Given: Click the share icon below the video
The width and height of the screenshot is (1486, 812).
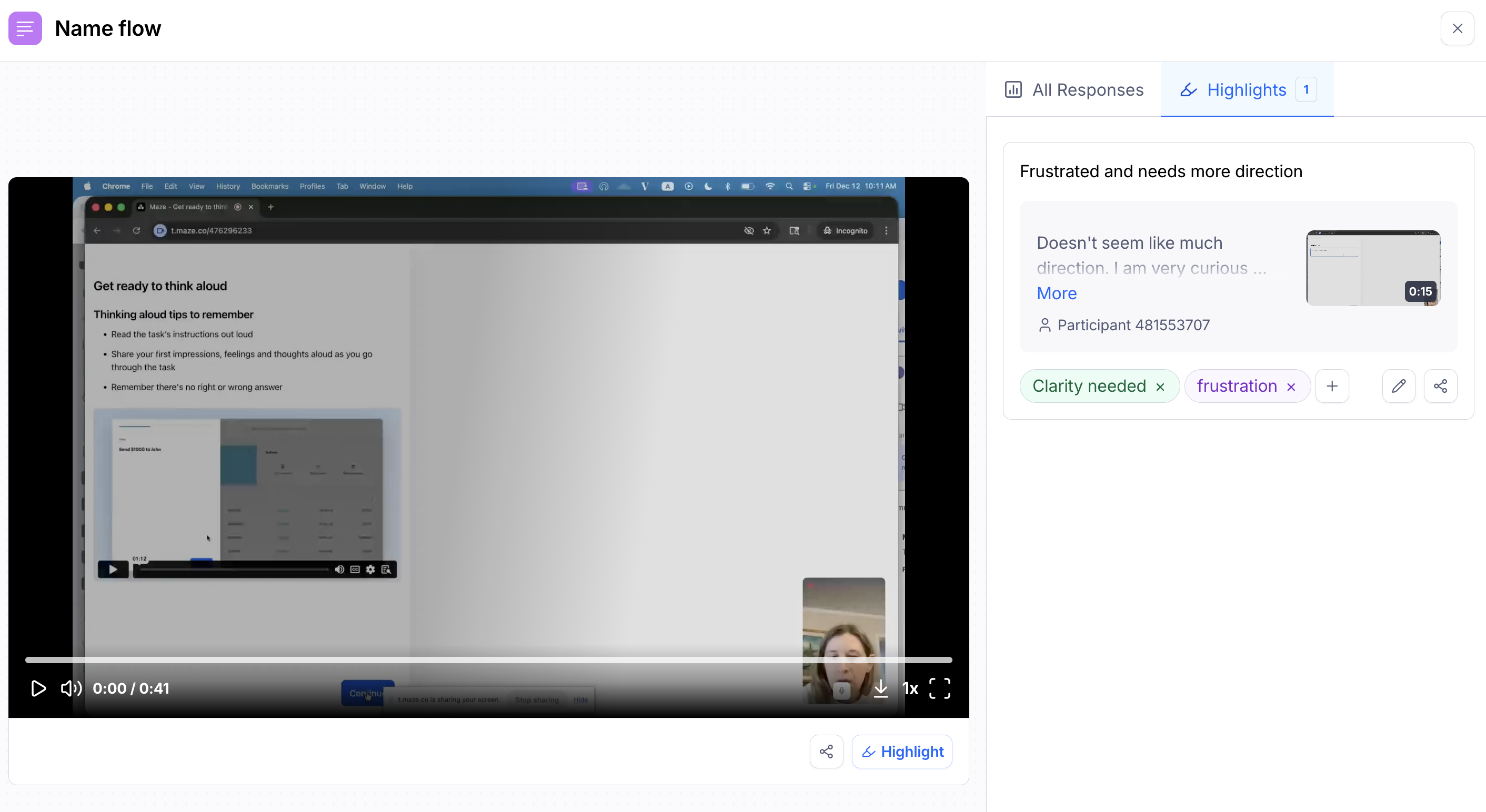Looking at the screenshot, I should click(x=826, y=752).
